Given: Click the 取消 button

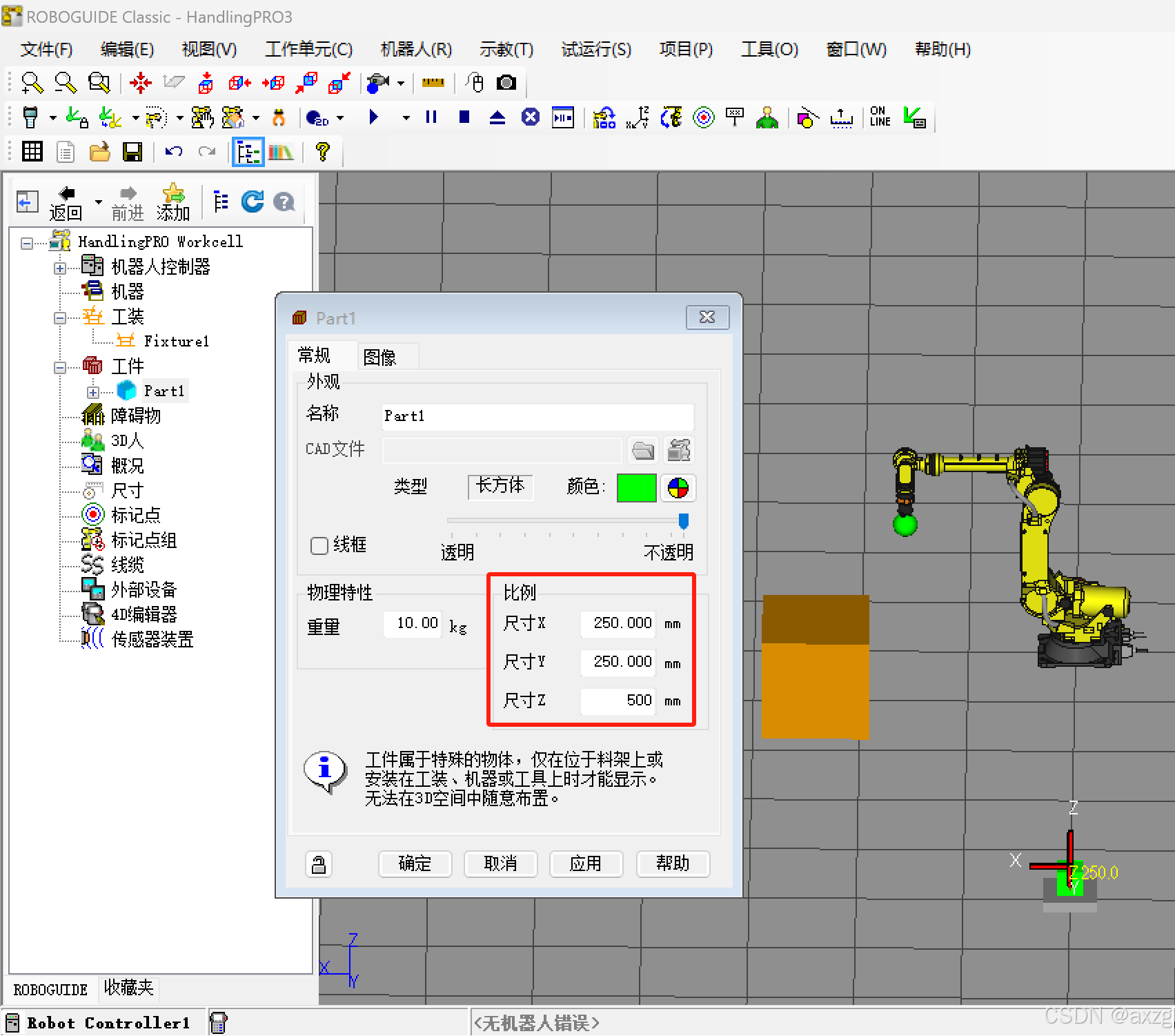Looking at the screenshot, I should pyautogui.click(x=500, y=863).
